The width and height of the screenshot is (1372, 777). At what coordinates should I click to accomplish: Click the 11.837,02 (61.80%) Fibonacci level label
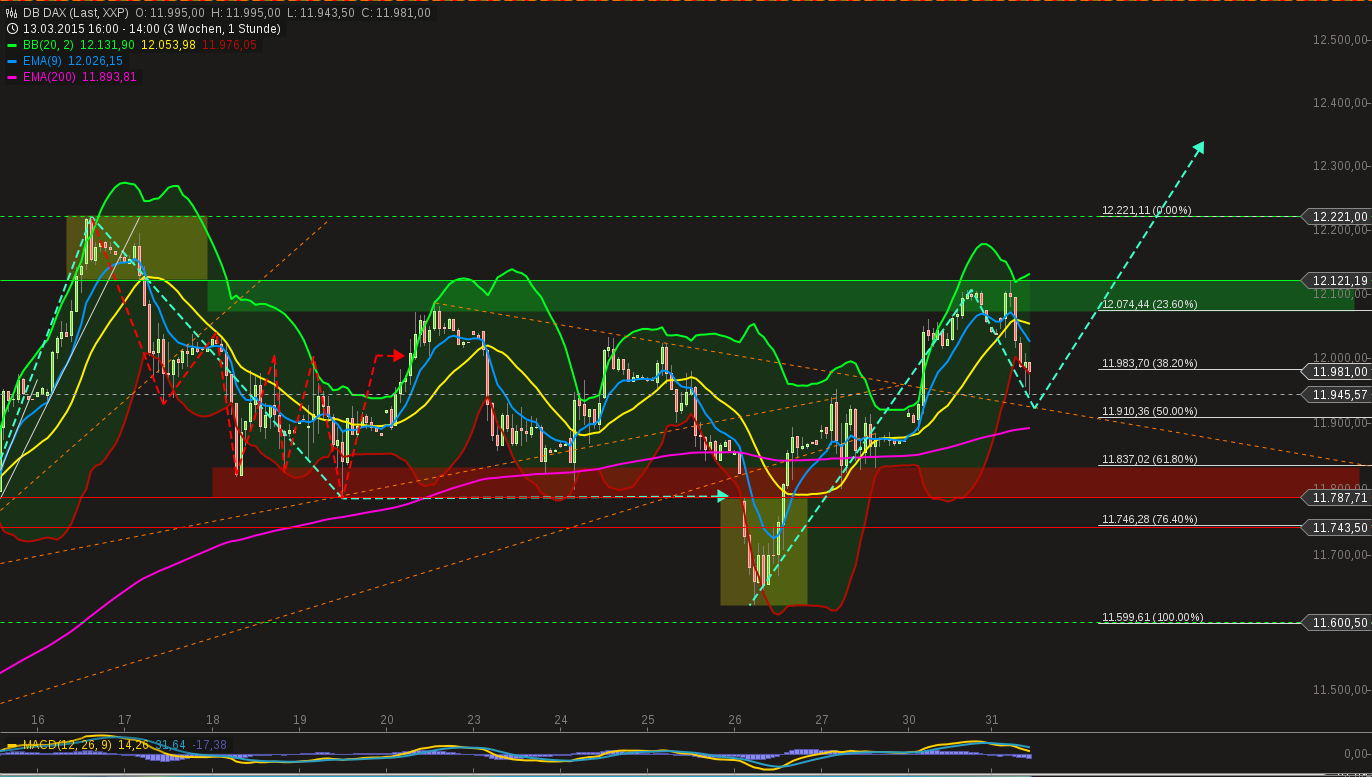[x=1148, y=459]
